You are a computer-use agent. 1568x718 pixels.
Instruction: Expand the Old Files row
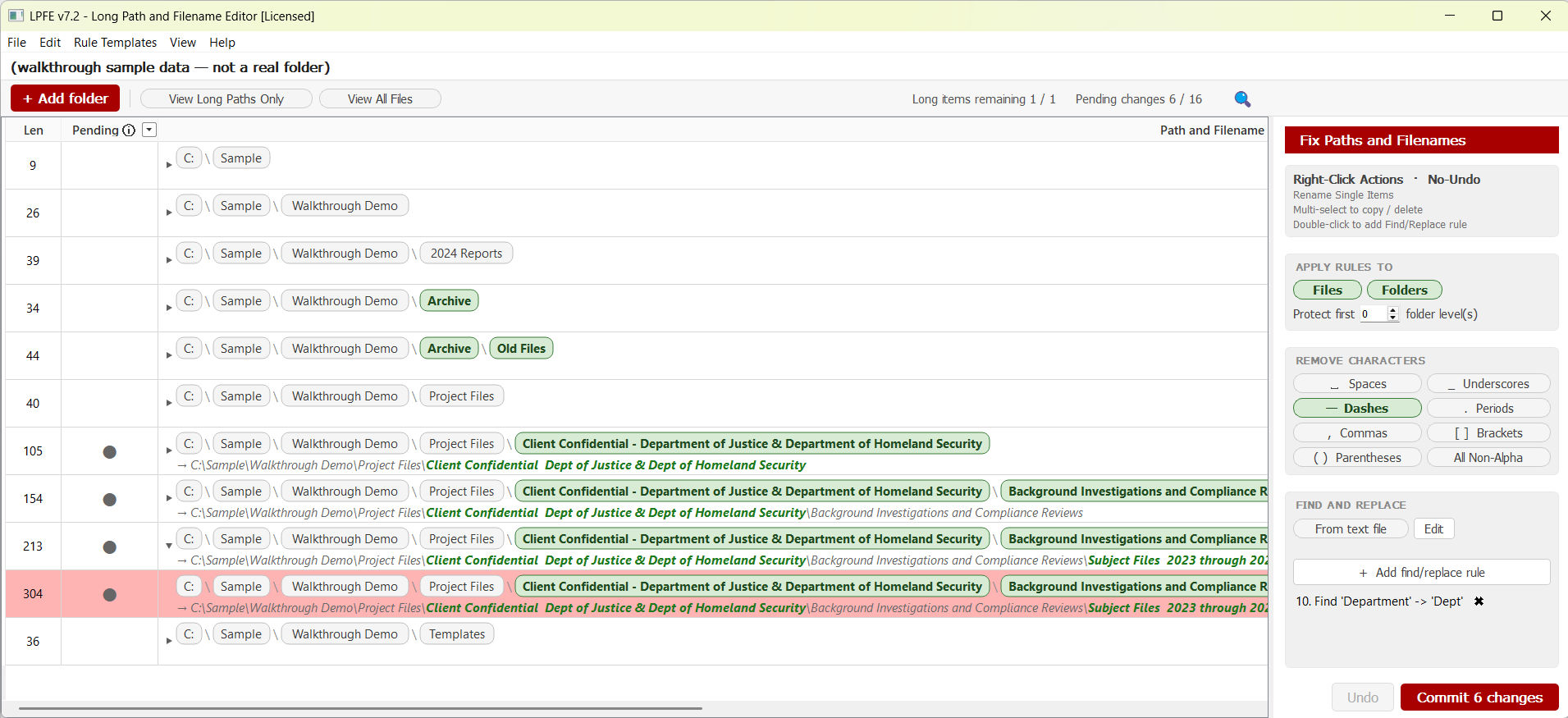[169, 356]
